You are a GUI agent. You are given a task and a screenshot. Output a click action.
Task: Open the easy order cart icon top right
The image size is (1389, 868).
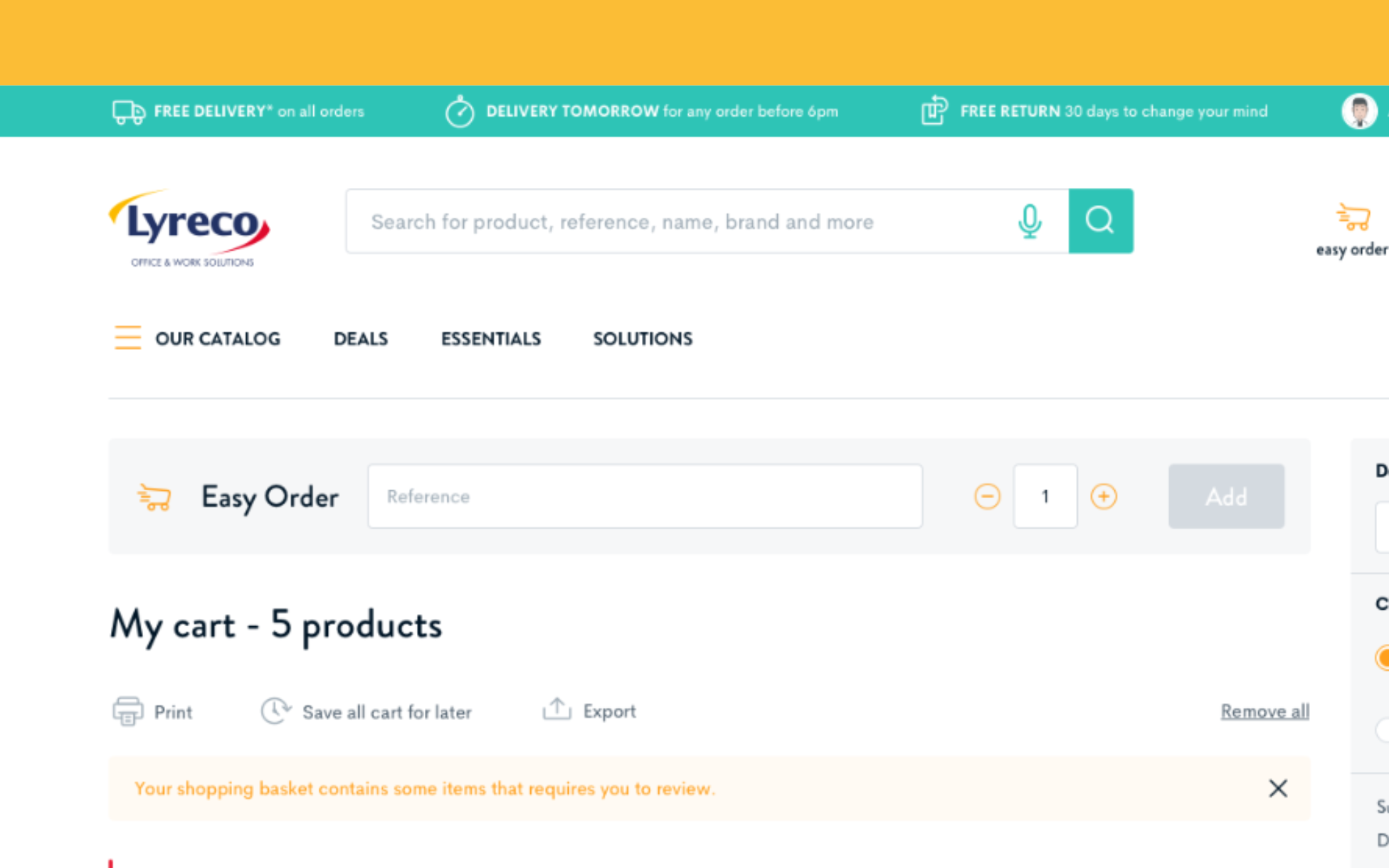[1354, 217]
